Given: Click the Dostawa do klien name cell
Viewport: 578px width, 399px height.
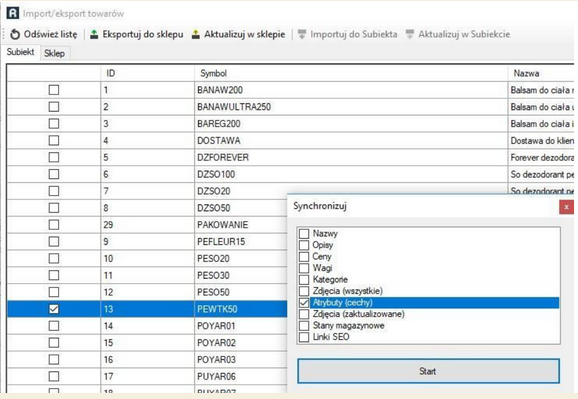Looking at the screenshot, I should click(x=541, y=140).
